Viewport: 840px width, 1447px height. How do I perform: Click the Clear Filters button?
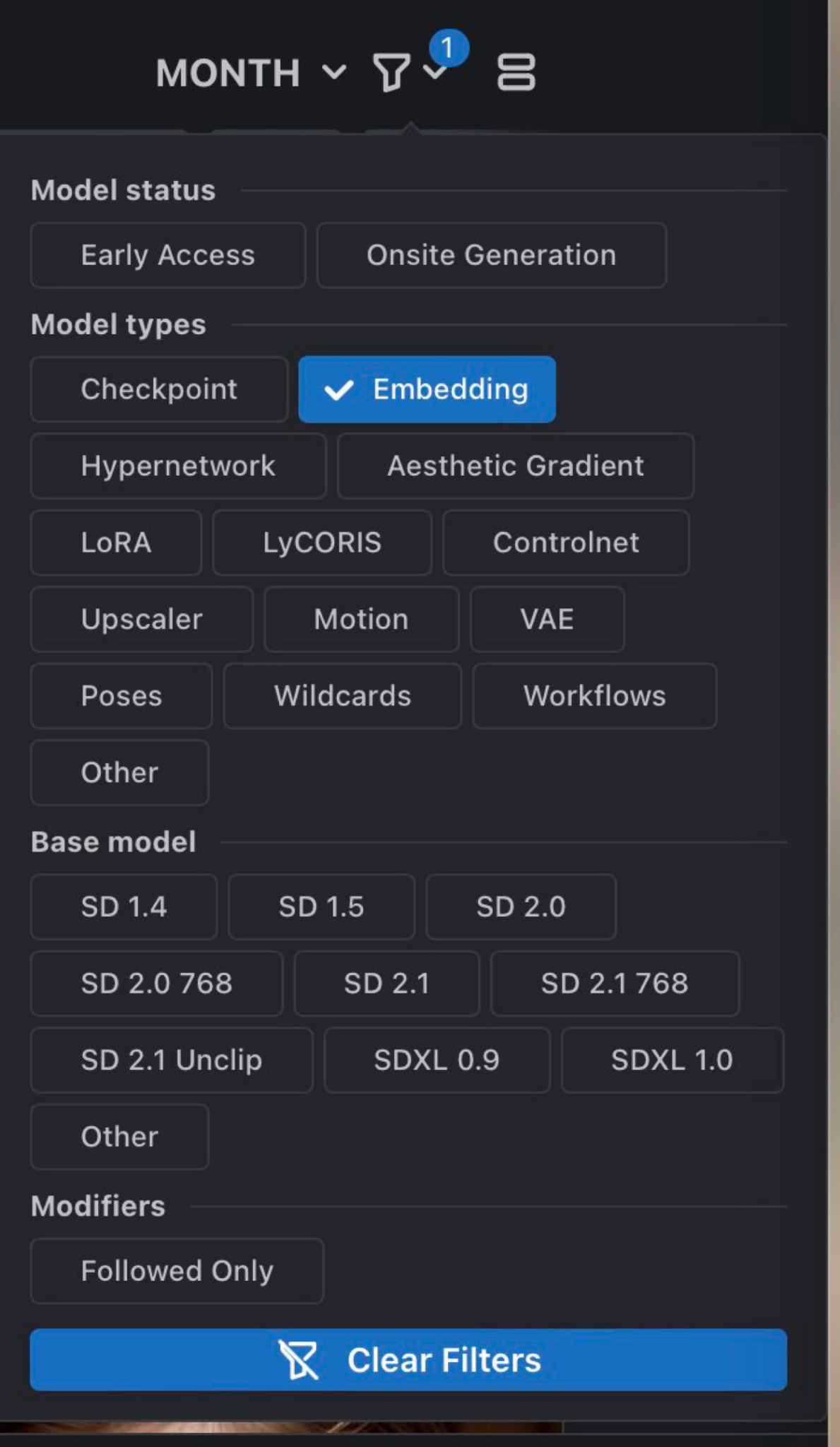408,1360
